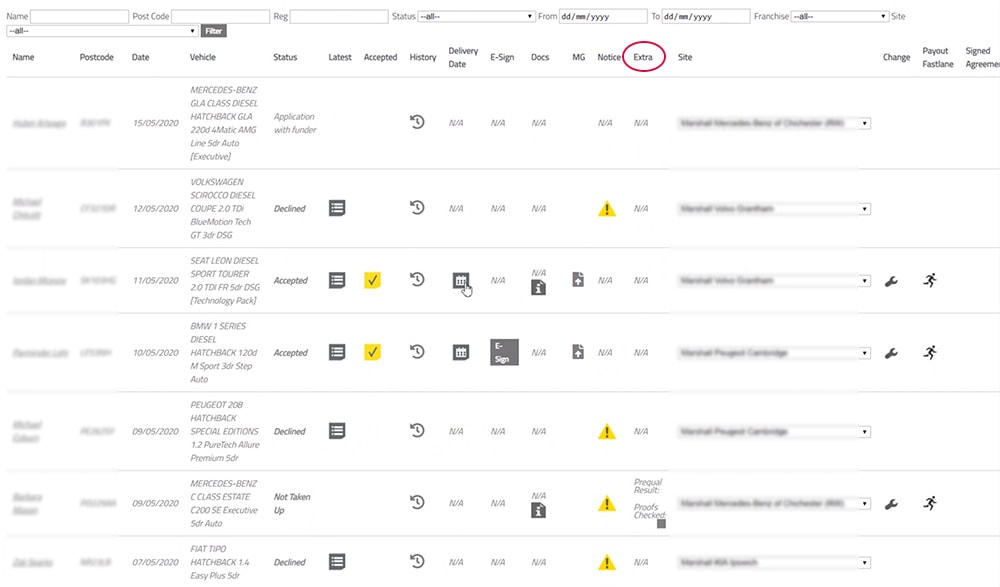The image size is (1000, 587).
Task: Click the Change wrench for BMW 1 Series
Action: pos(892,353)
